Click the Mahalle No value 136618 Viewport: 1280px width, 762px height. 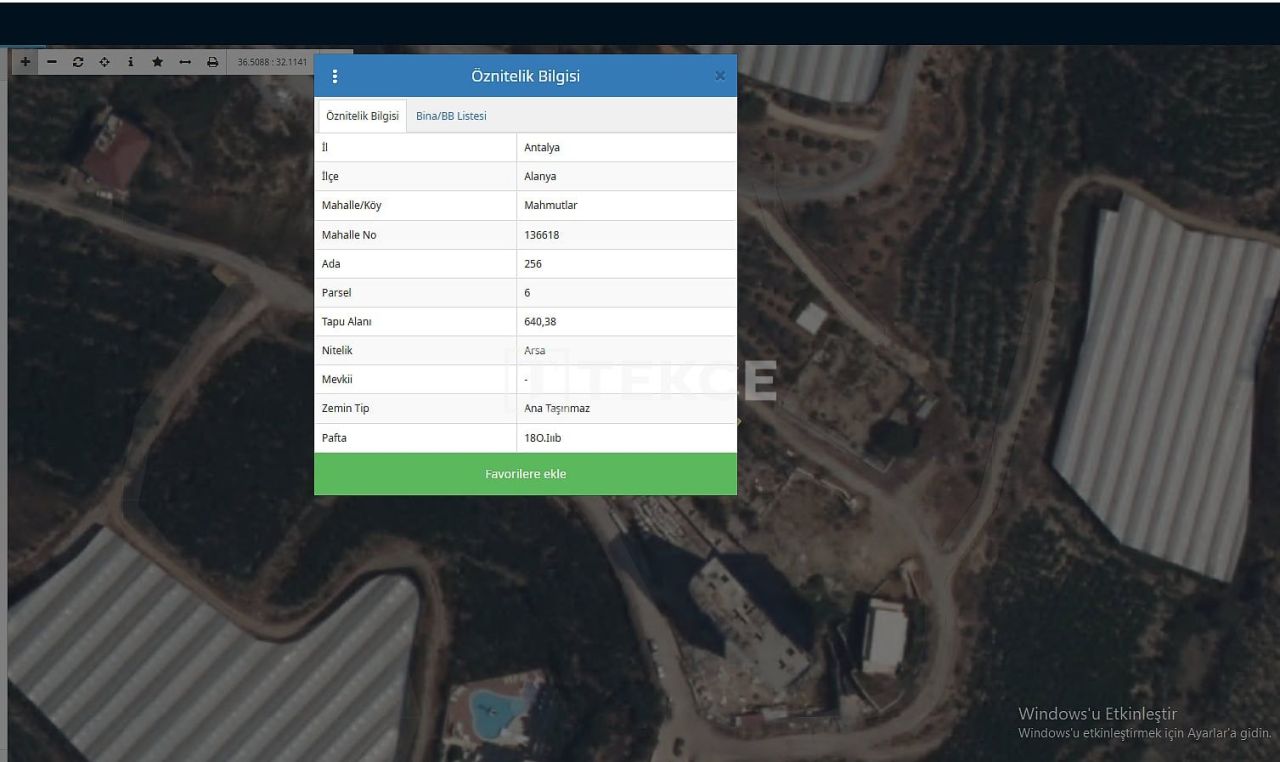543,235
